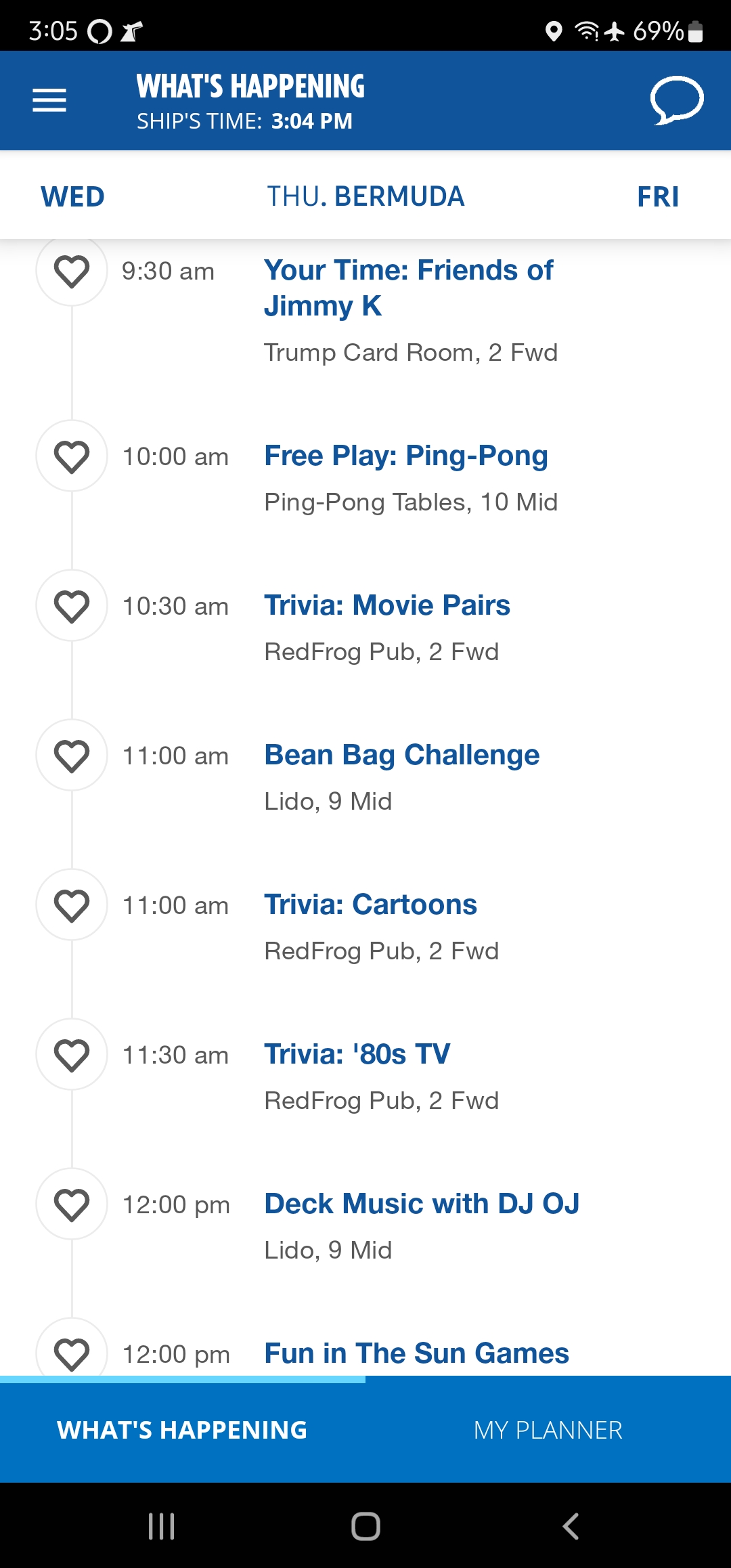Tap the heart beside Trivia: '80s TV
Viewport: 731px width, 1568px height.
72,1055
